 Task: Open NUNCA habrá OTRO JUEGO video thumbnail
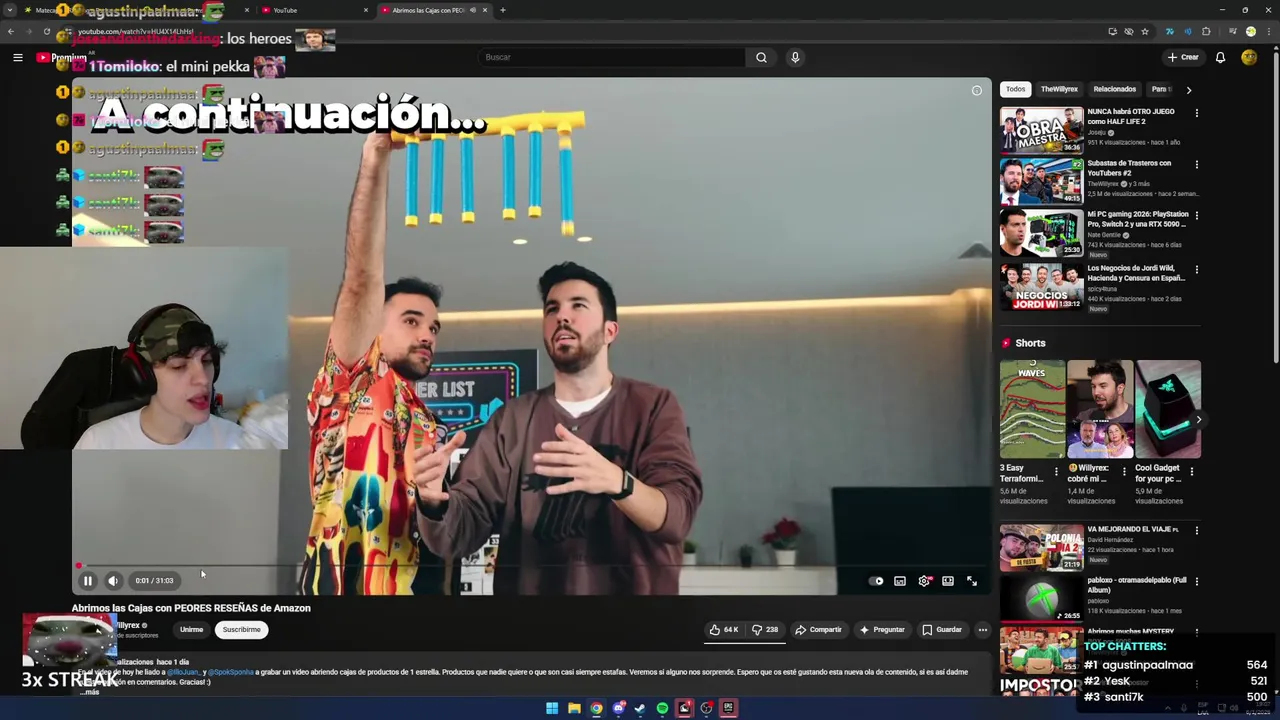(1041, 130)
